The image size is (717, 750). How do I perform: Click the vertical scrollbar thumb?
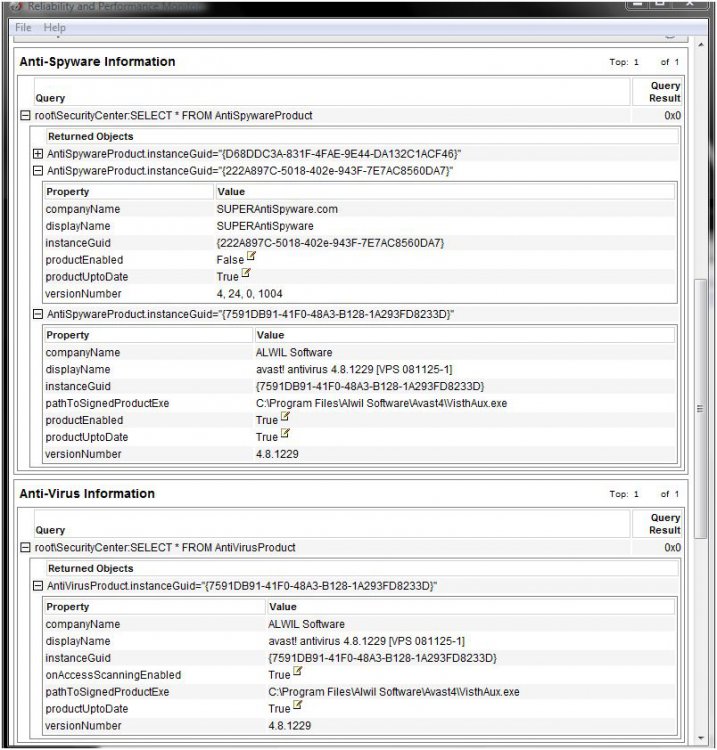701,409
